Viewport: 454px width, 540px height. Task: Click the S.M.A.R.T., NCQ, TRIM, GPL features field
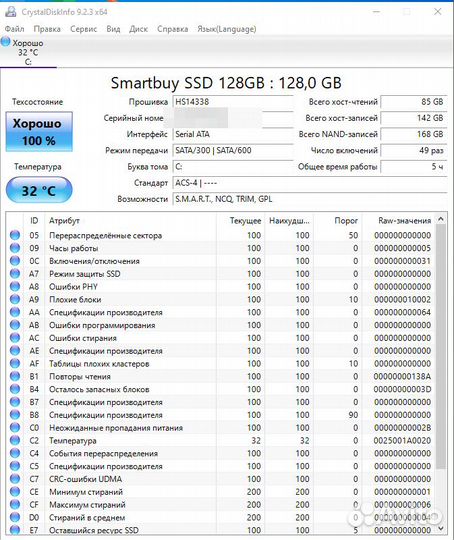(x=310, y=199)
